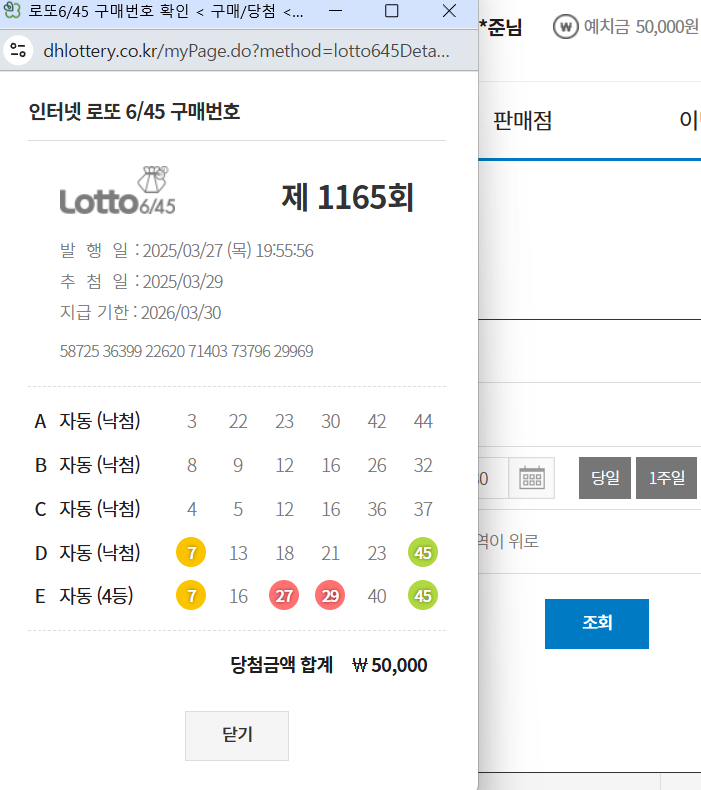
Task: Click the Lotto 6/45 logo
Action: tap(118, 191)
